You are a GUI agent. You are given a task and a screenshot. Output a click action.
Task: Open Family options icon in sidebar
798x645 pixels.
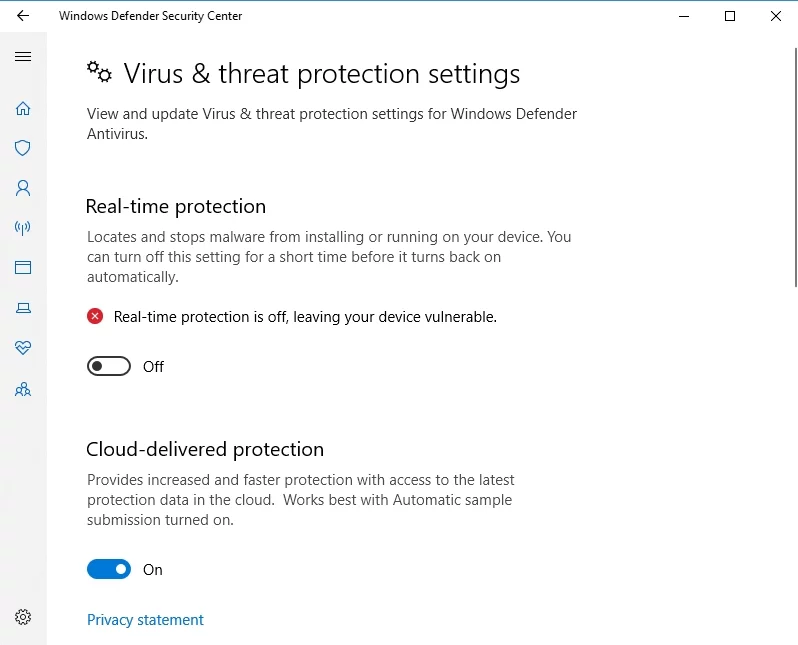tap(23, 389)
